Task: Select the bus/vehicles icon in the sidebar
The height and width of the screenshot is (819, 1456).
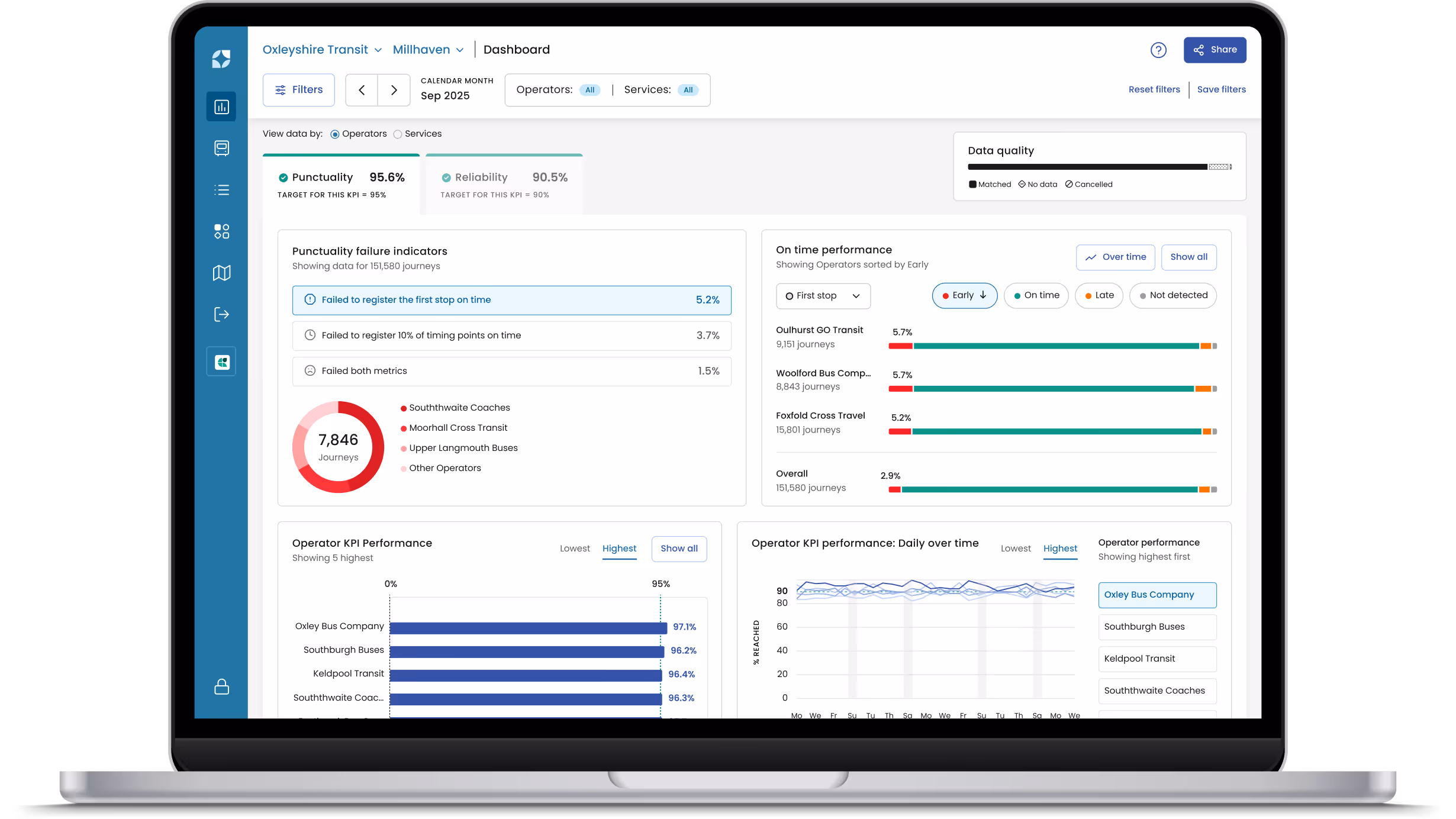Action: [x=221, y=148]
